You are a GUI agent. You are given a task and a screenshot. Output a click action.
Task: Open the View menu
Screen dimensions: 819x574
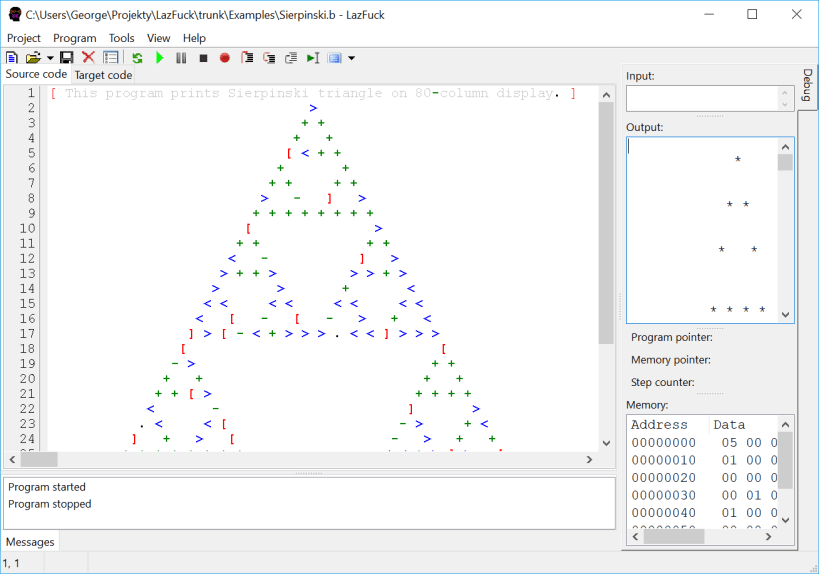tap(158, 38)
